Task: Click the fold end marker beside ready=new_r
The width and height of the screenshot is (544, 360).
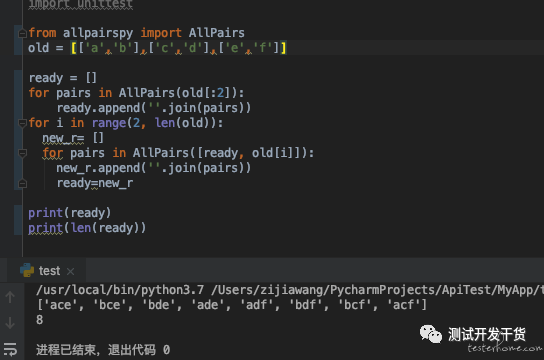Action: point(22,183)
